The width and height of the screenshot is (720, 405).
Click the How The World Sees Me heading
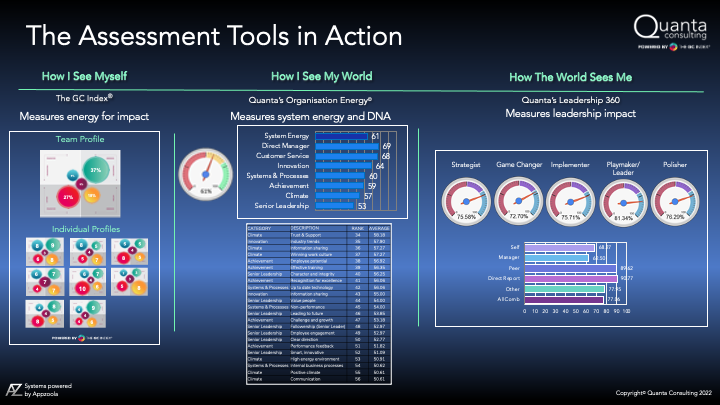click(571, 77)
